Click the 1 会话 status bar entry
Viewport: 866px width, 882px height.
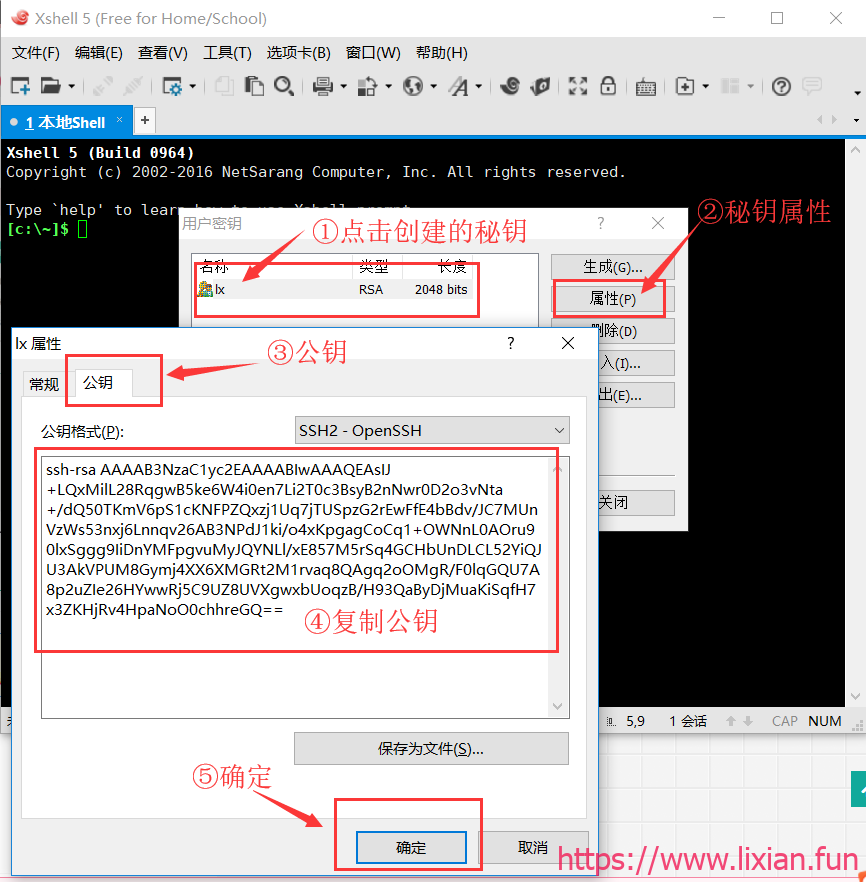click(688, 721)
